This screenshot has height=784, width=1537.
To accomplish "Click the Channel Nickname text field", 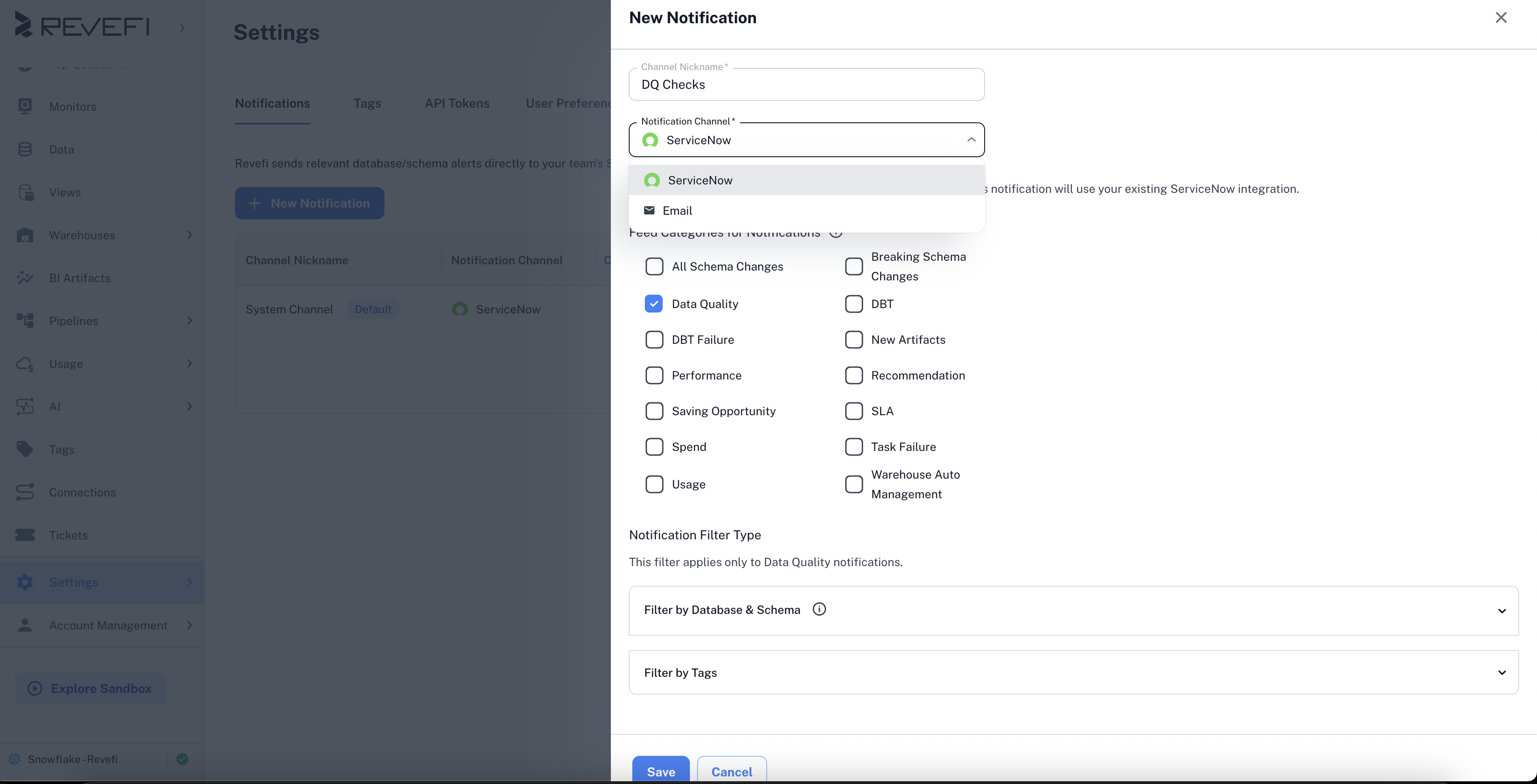I will [x=806, y=85].
